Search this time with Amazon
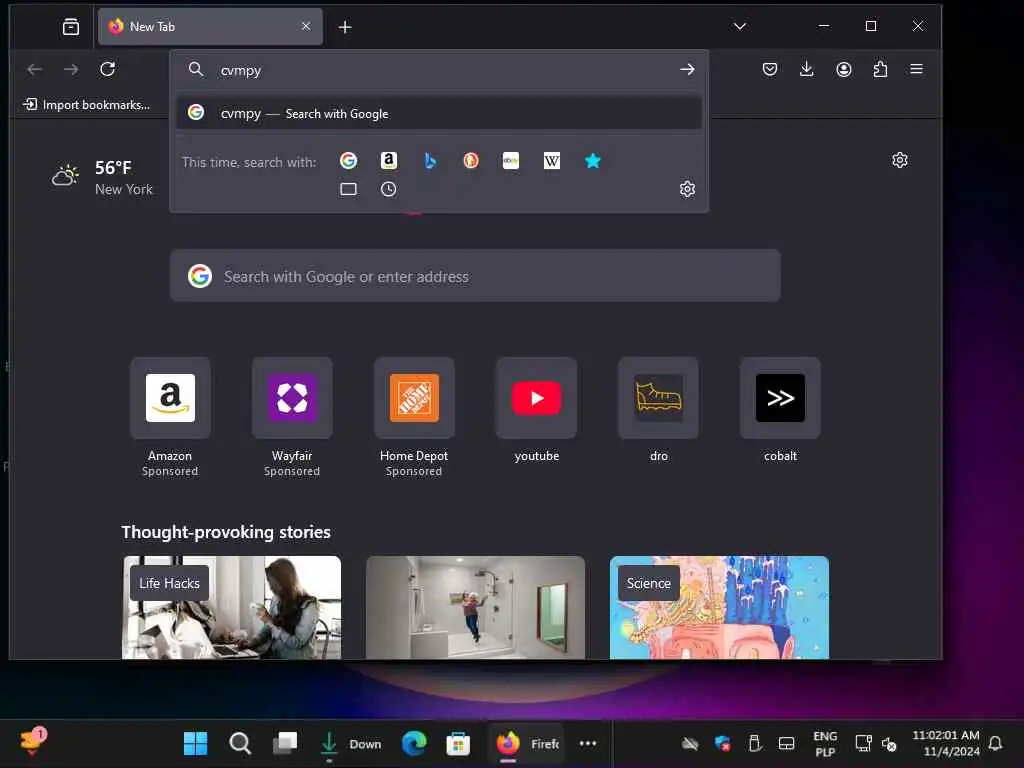The height and width of the screenshot is (768, 1024). click(x=389, y=161)
